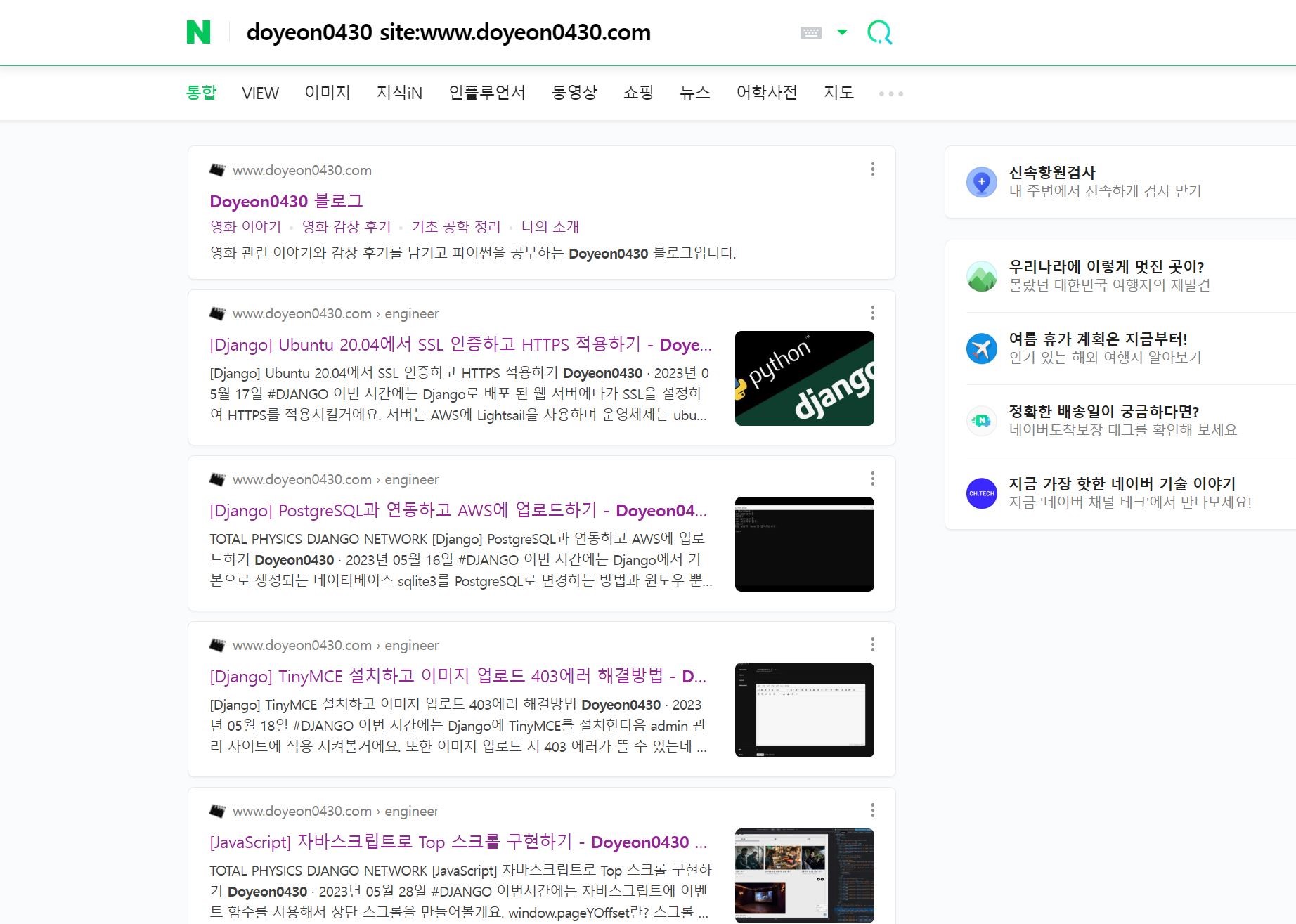Viewport: 1296px width, 924px height.
Task: Open the 인플루언서 tab
Action: click(487, 93)
